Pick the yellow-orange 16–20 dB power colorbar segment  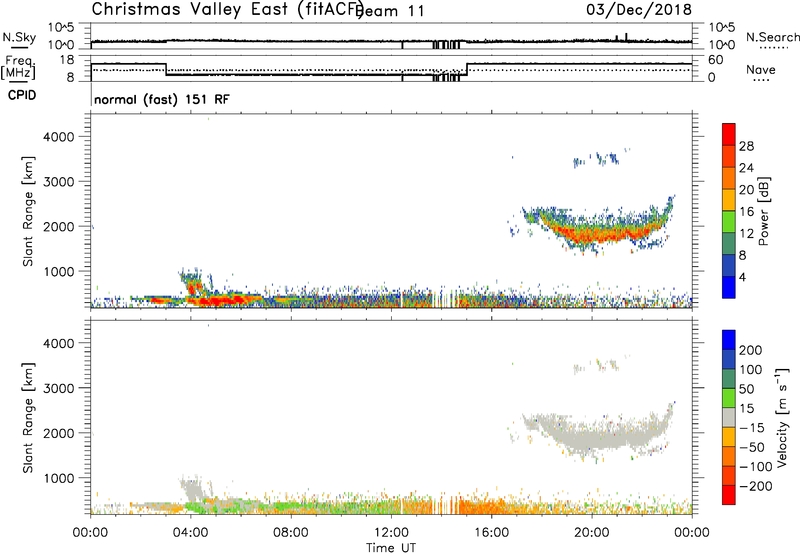(729, 200)
